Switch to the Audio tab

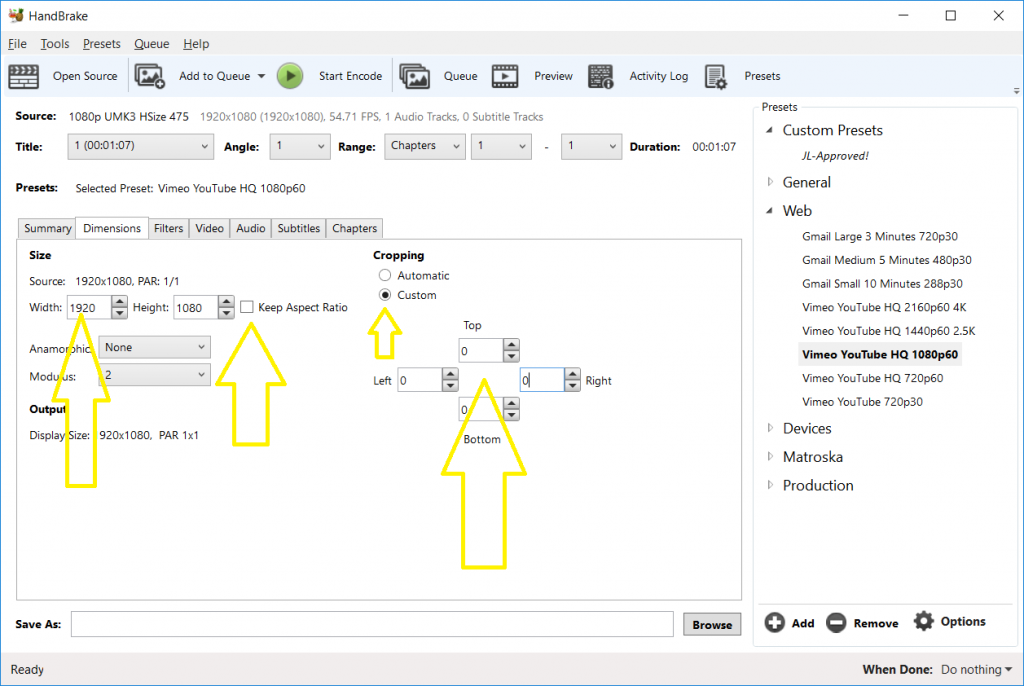(251, 228)
